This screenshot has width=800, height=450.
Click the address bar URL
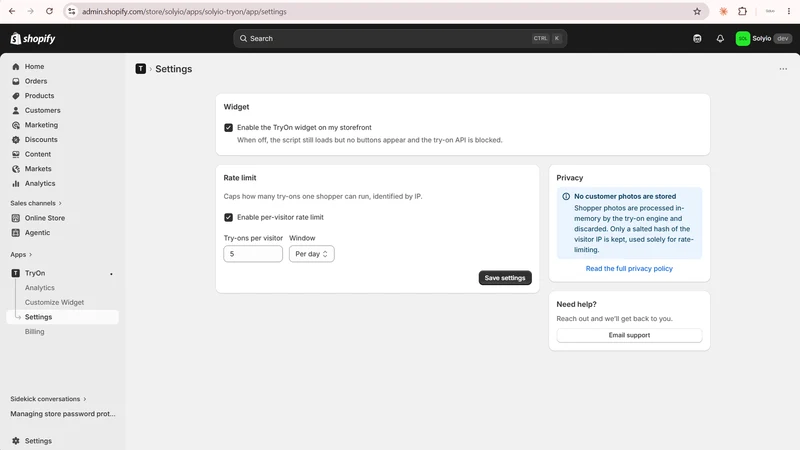pyautogui.click(x=184, y=11)
